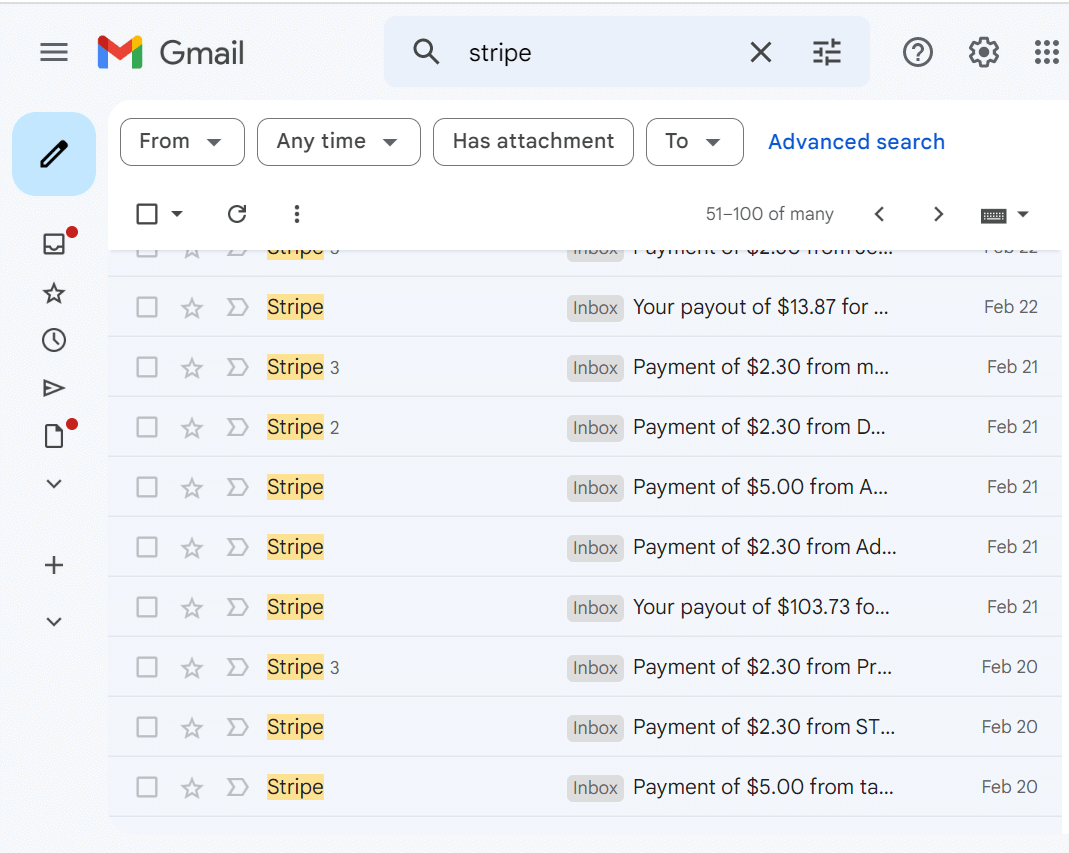Click Stripe sender of $2.30 from Ad... email
1069x853 pixels.
tap(295, 548)
